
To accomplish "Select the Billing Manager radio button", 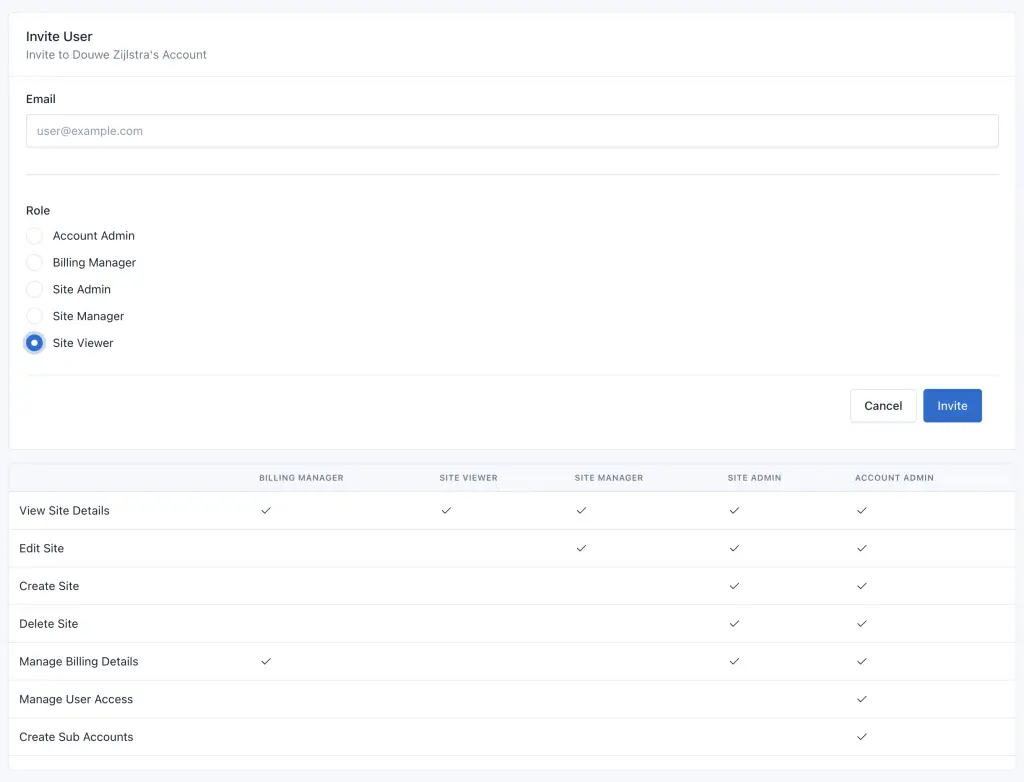I will click(35, 263).
